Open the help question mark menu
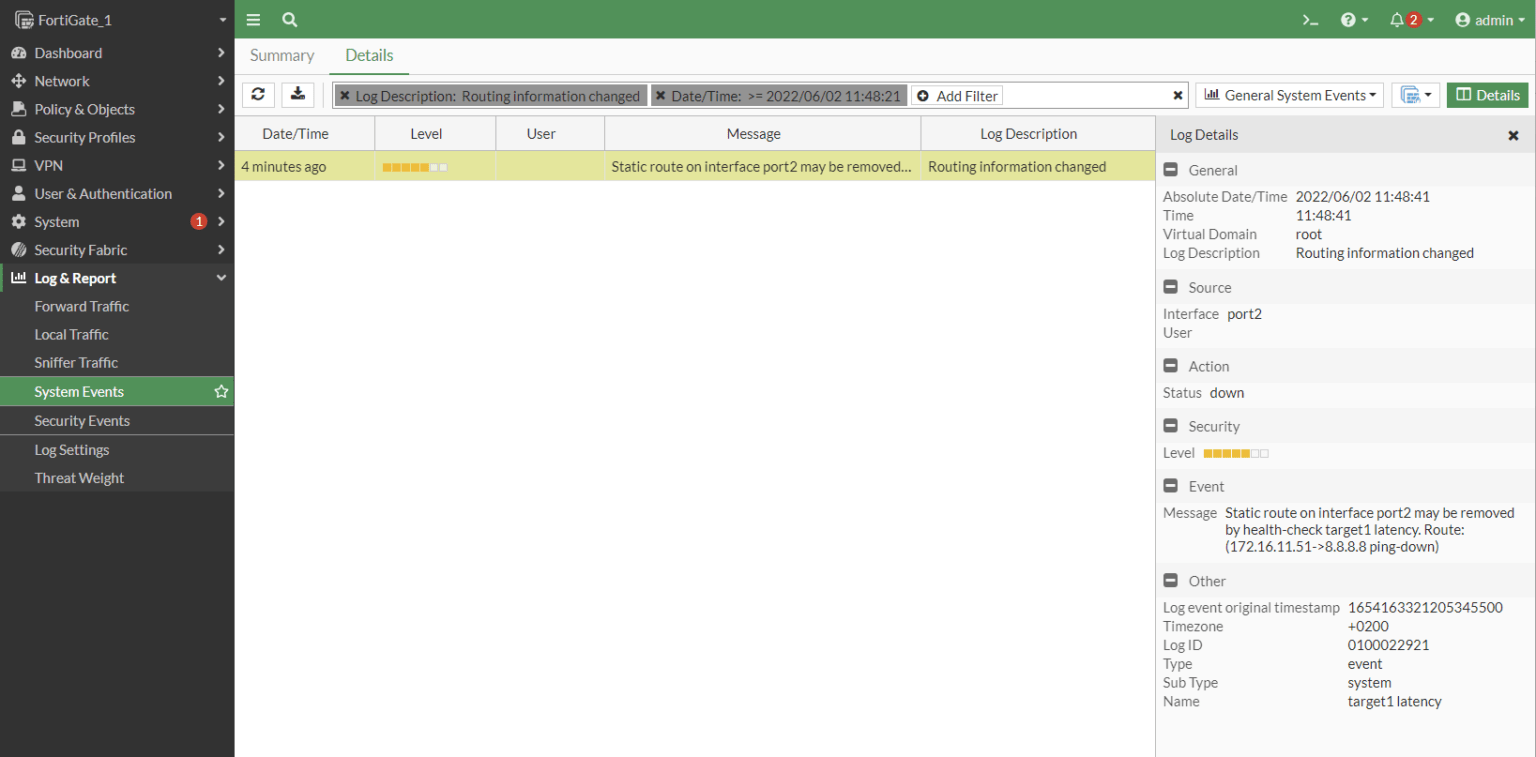1536x757 pixels. point(1348,20)
